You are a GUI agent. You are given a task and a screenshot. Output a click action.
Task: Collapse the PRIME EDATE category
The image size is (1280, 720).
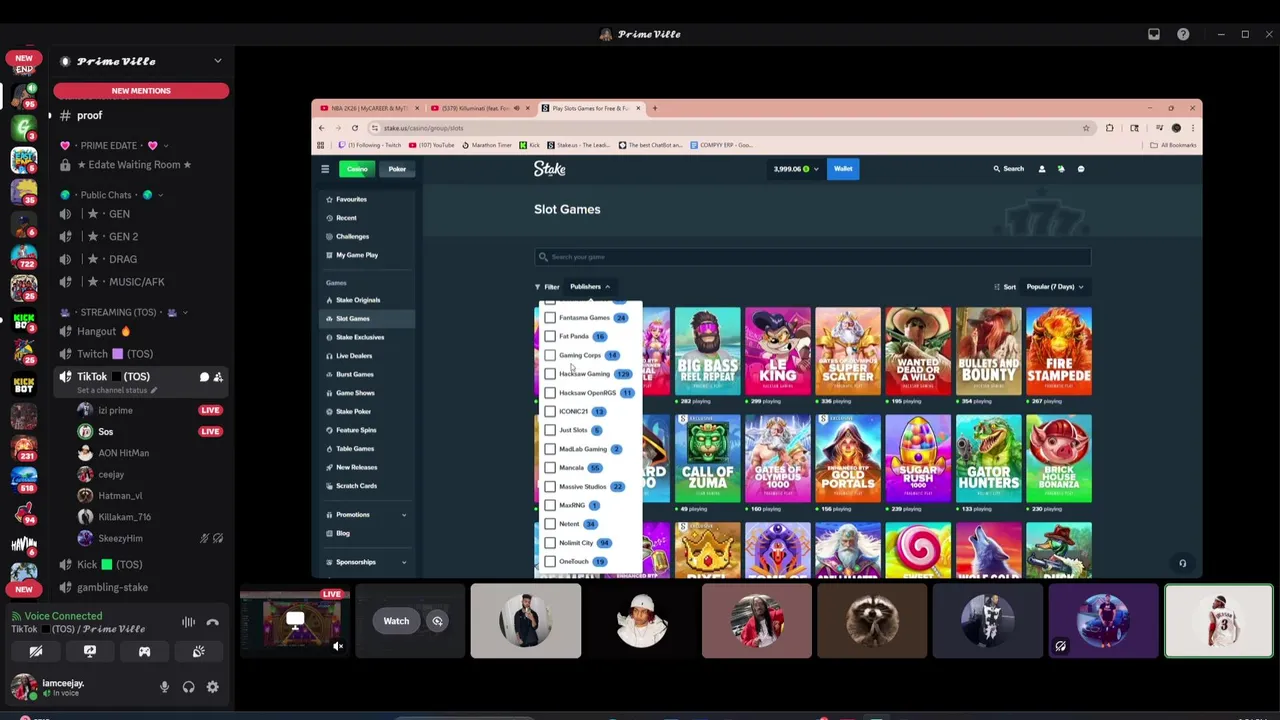115,145
